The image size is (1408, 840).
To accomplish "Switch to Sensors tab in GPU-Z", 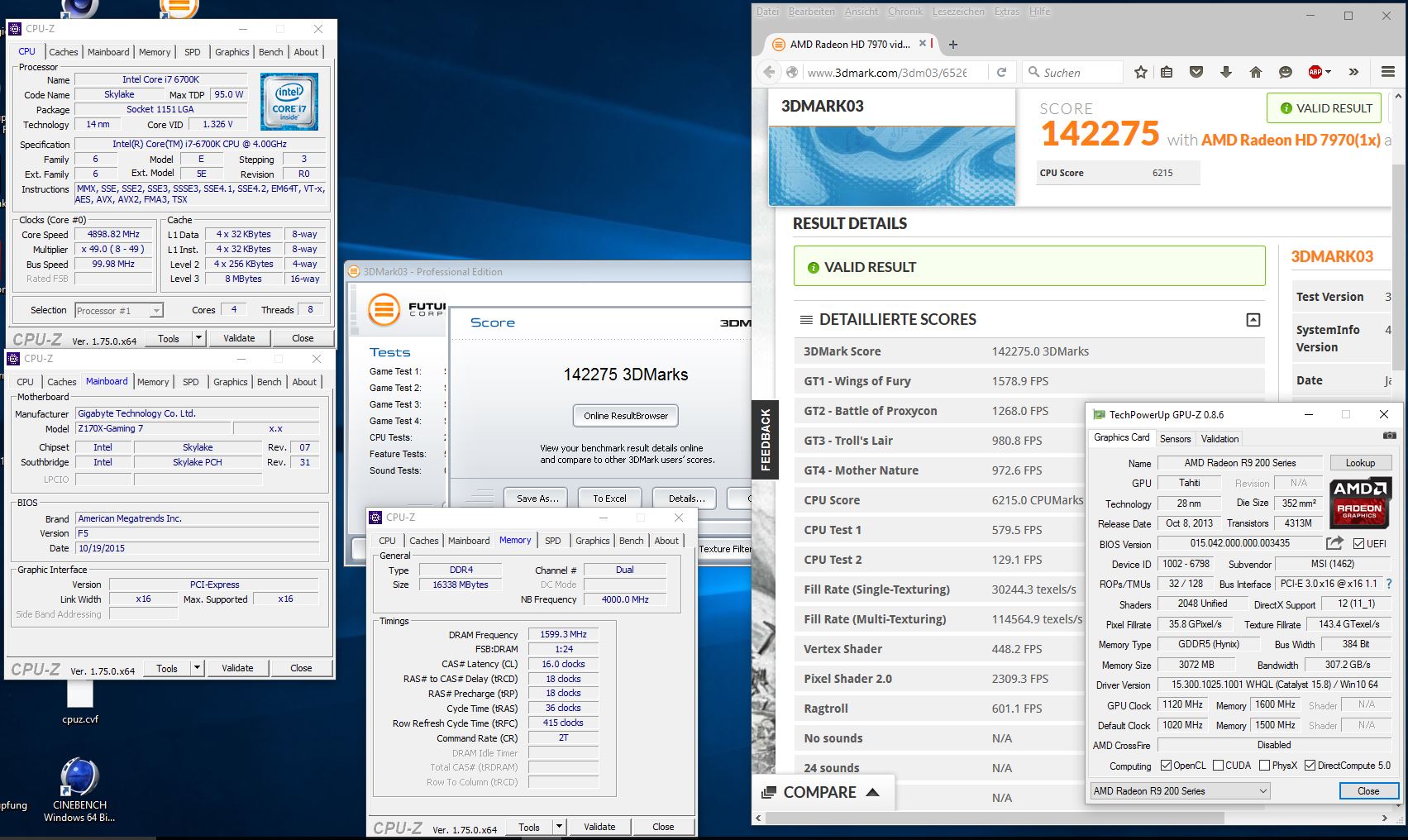I will (1175, 439).
